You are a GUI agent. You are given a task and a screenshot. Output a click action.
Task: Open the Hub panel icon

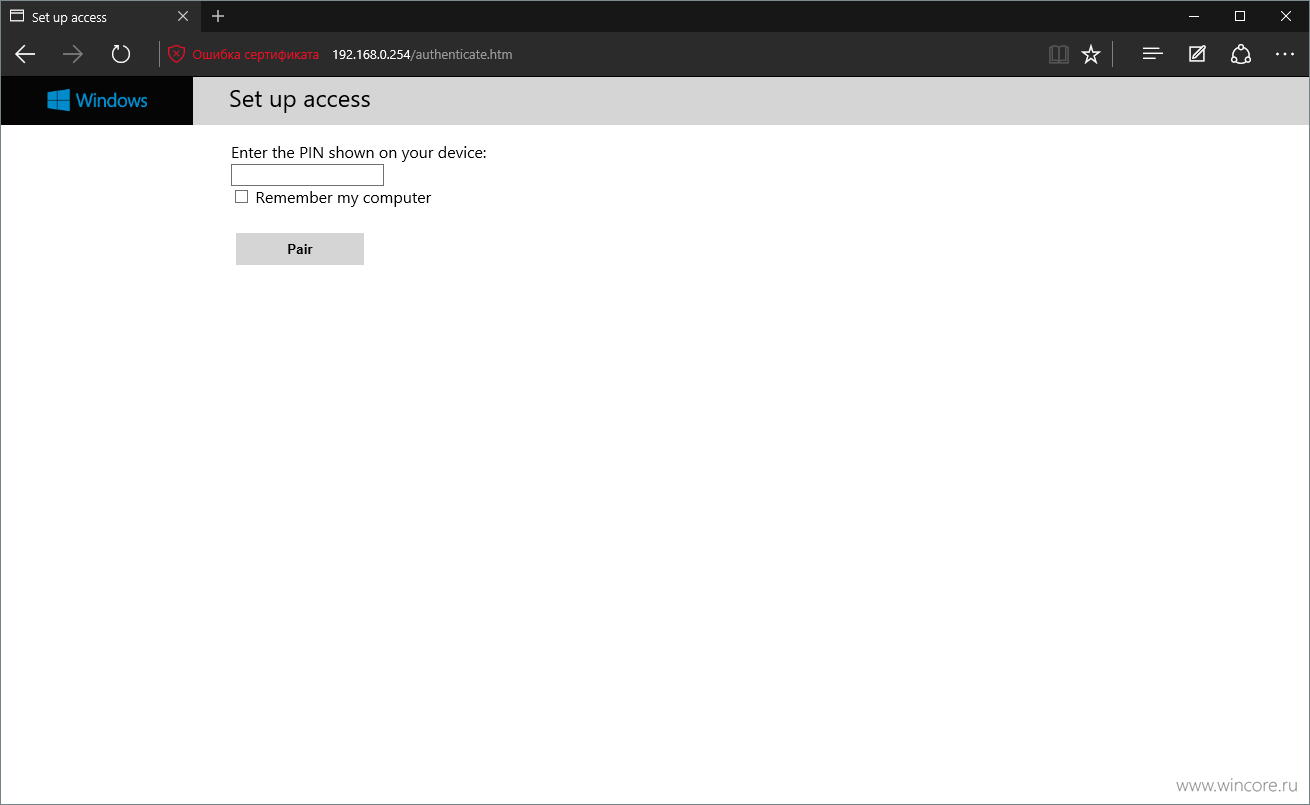point(1152,54)
